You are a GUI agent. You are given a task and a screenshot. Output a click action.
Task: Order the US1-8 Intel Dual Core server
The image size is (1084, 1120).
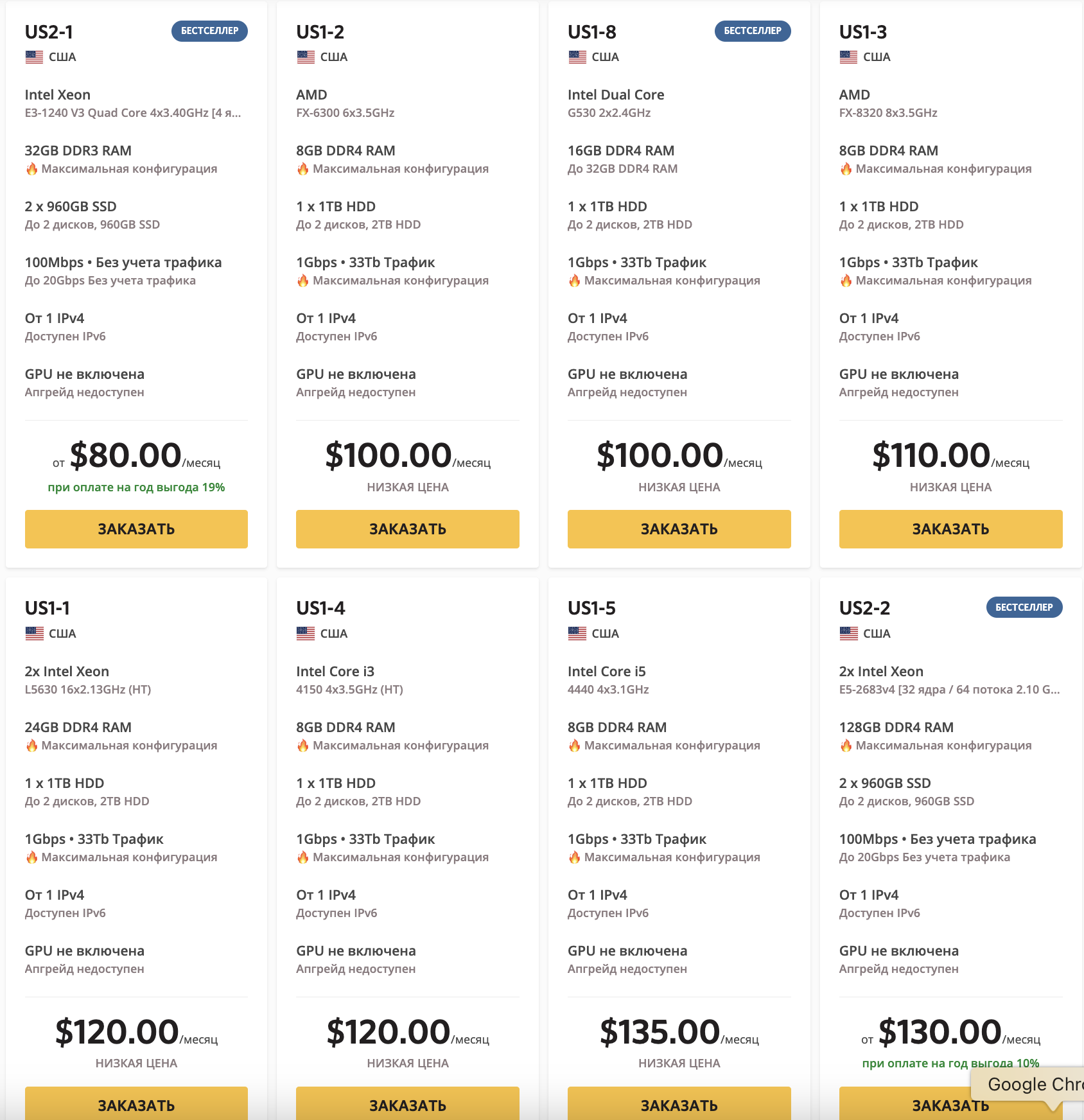(x=679, y=529)
